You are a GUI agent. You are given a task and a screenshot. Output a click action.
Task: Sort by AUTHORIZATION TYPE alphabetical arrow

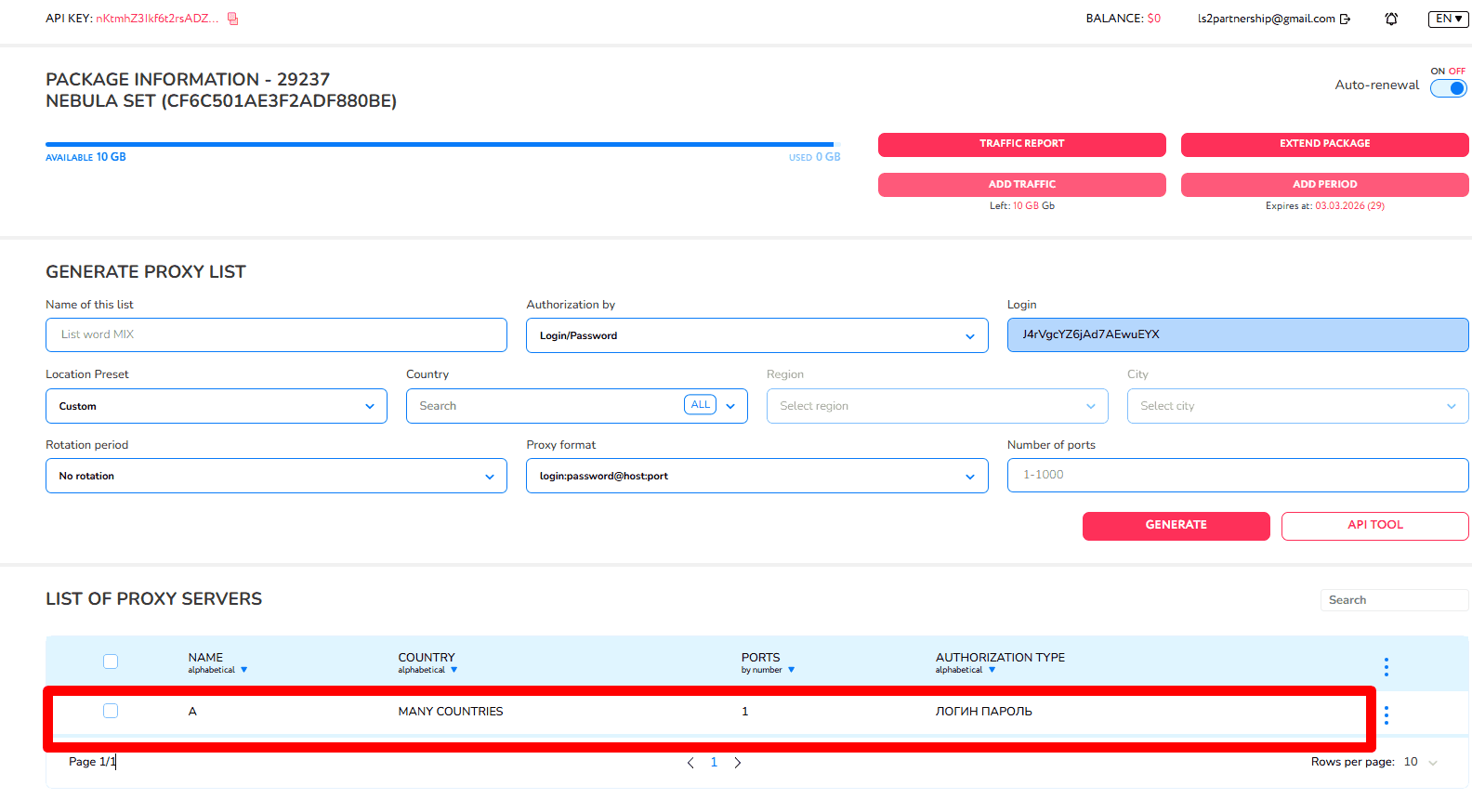coord(992,670)
